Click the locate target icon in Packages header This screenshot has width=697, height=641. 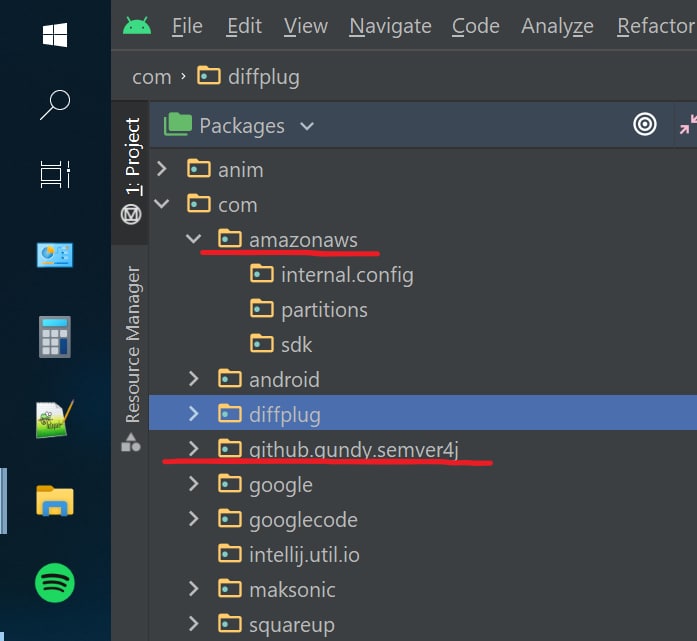point(645,124)
